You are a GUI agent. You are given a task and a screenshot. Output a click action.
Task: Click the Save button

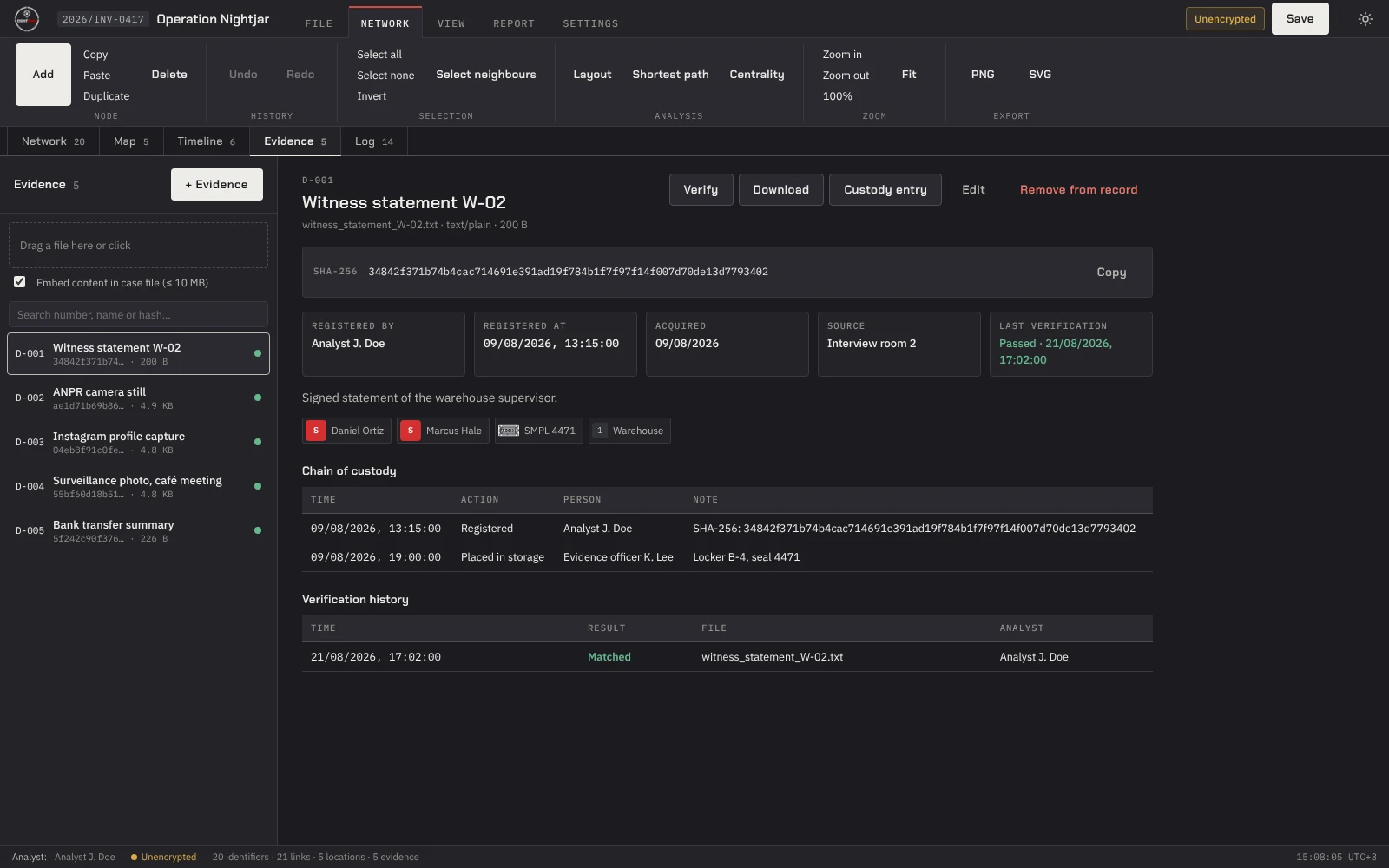1300,19
